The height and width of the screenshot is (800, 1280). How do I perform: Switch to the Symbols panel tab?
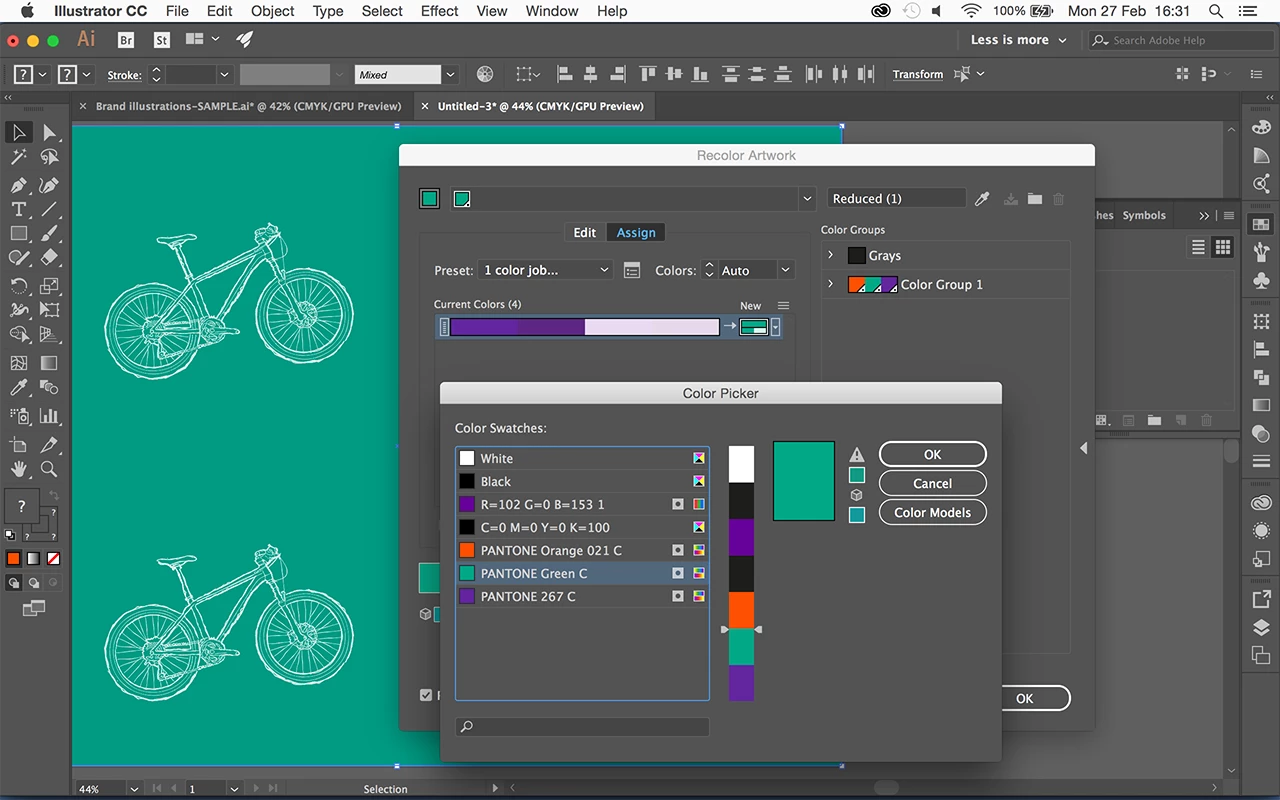coord(1144,215)
